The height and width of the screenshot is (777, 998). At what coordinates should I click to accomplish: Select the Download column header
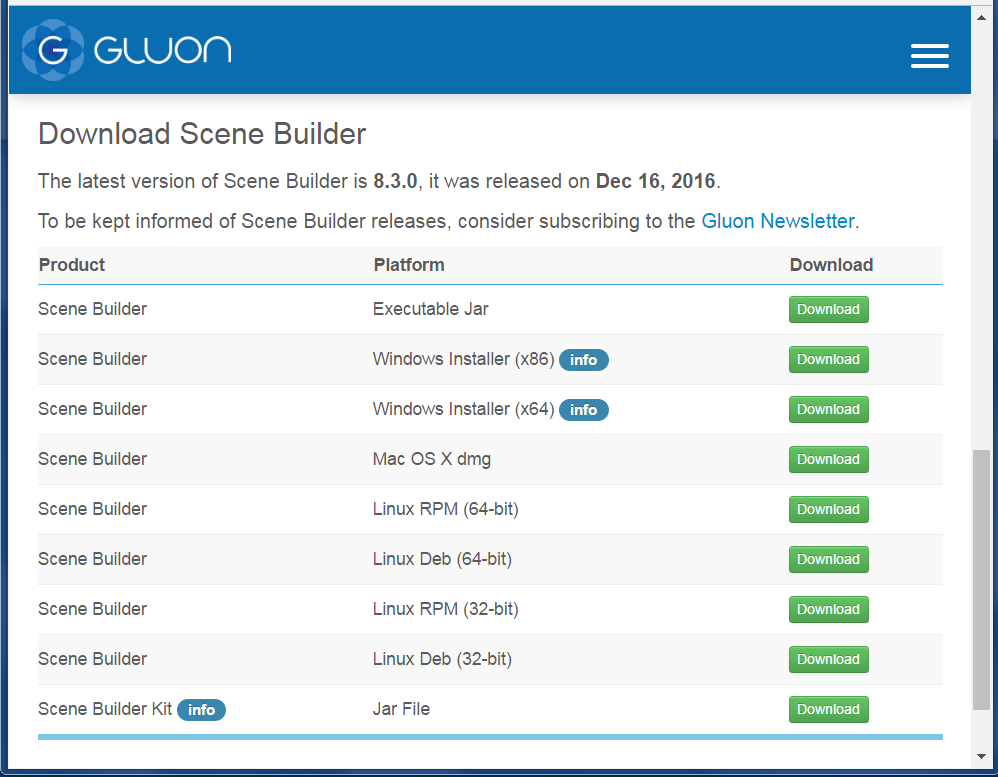[x=831, y=265]
